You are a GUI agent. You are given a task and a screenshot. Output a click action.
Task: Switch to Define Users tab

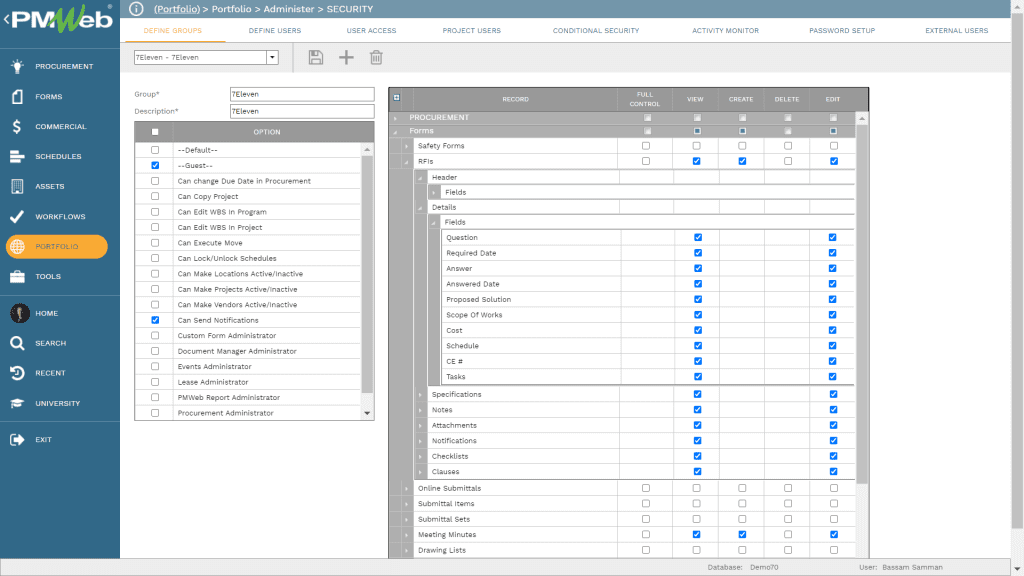[x=275, y=31]
